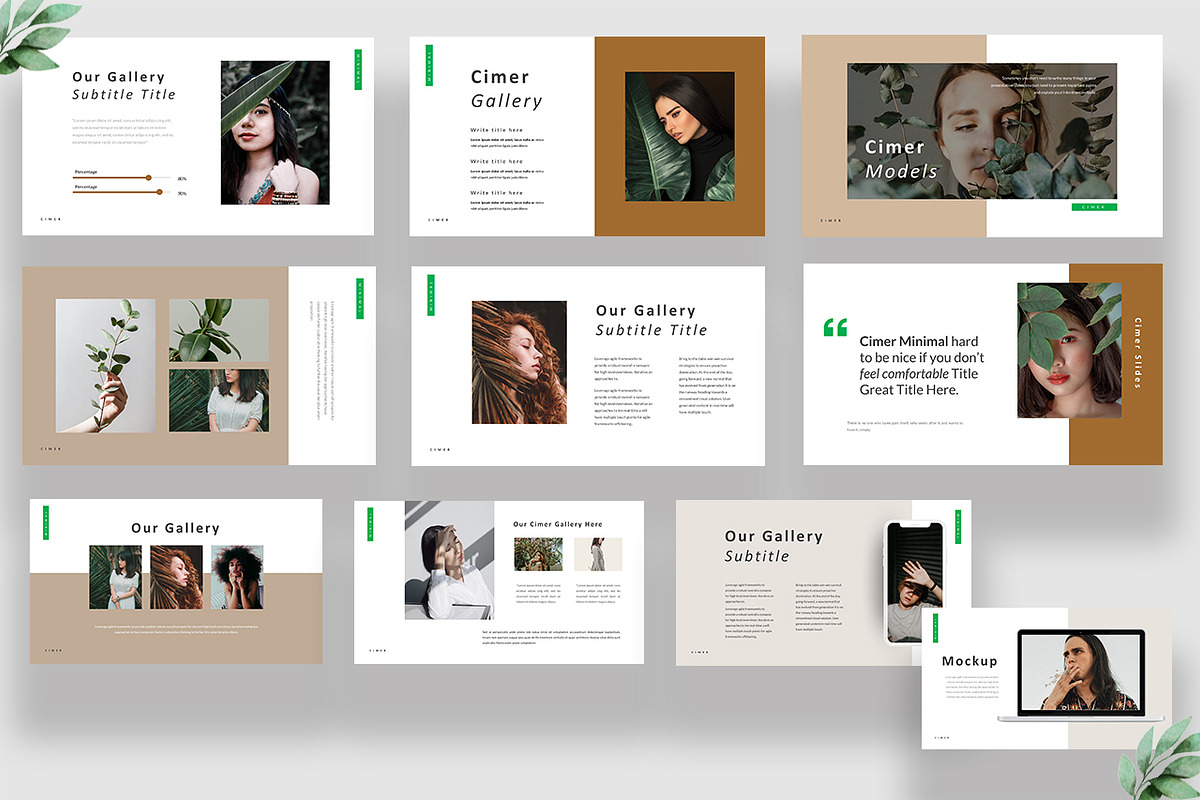1200x800 pixels.
Task: Click the laptop mockup image
Action: pos(1081,674)
